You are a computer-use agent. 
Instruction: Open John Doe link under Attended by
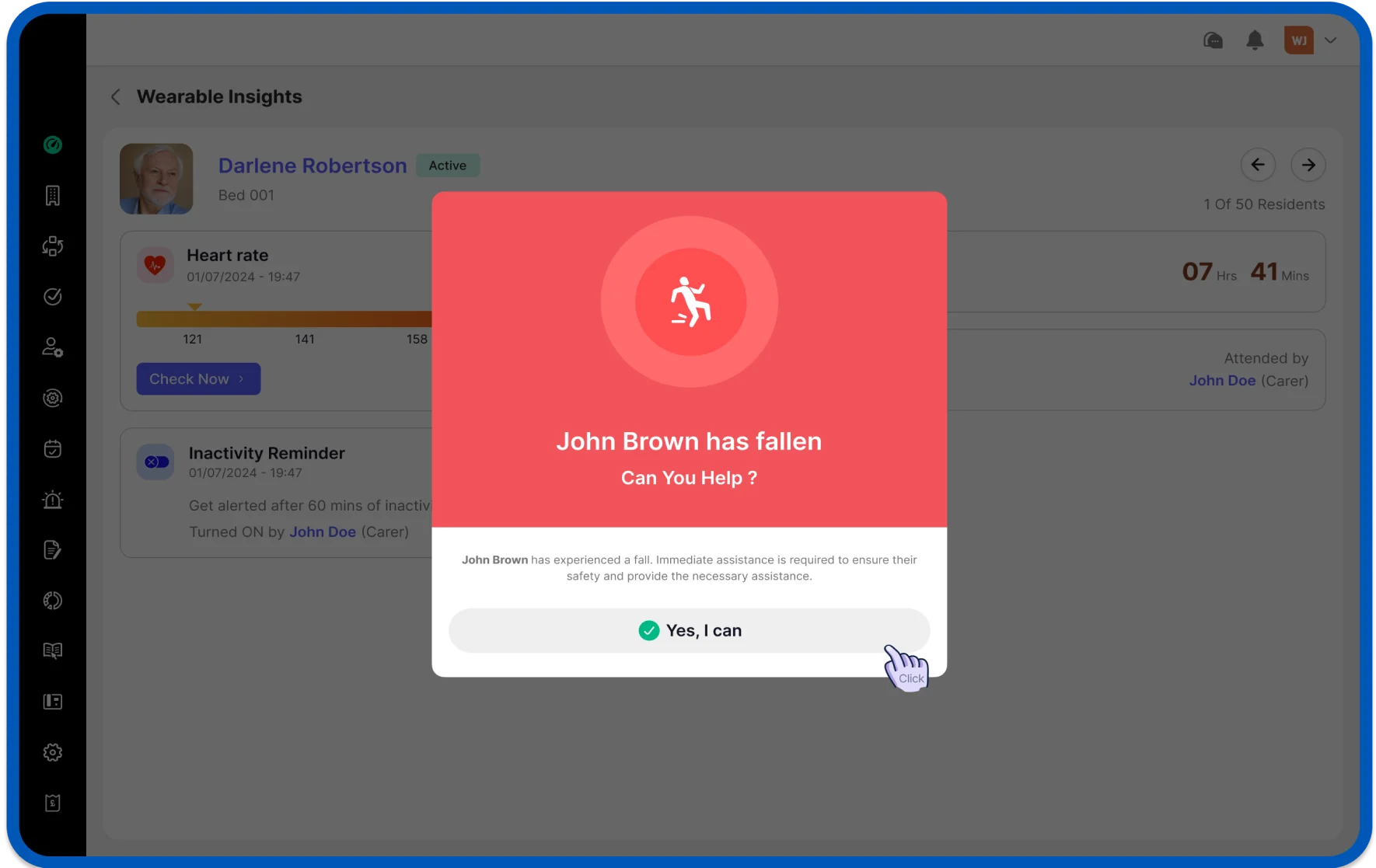click(x=1222, y=381)
